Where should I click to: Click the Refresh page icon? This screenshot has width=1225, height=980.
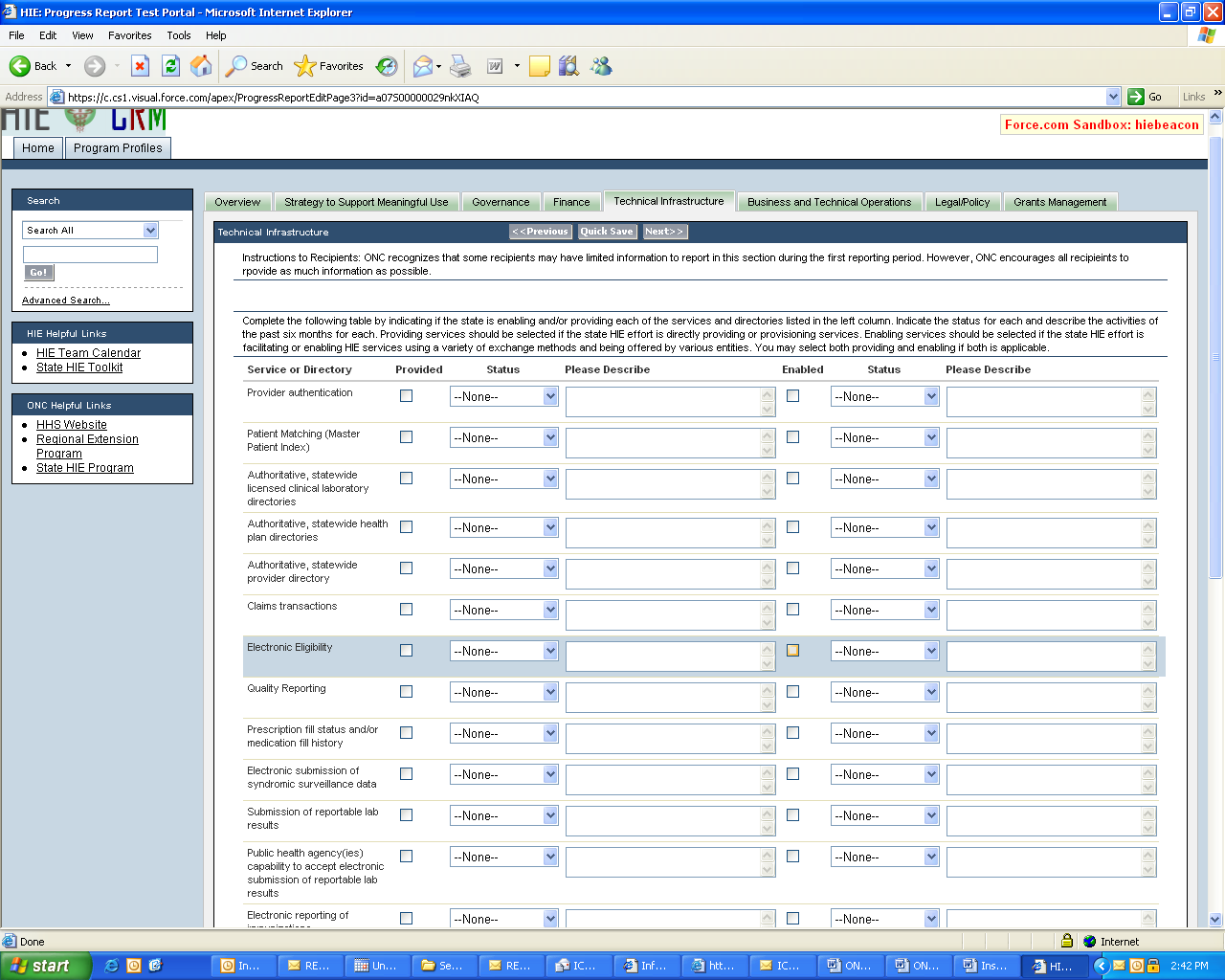pyautogui.click(x=170, y=66)
